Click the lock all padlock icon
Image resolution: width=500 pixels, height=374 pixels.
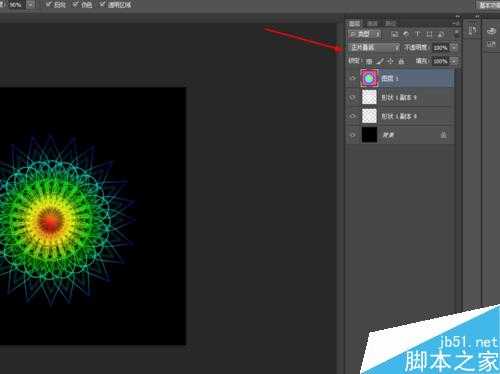401,61
